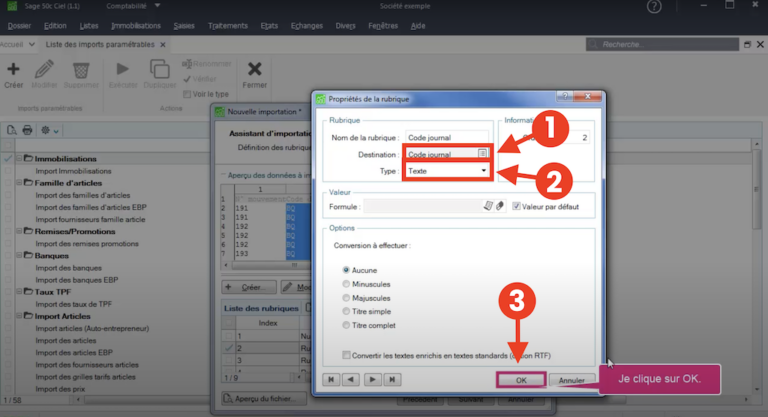Click the help button in the dialog title bar
The height and width of the screenshot is (417, 768).
565,97
